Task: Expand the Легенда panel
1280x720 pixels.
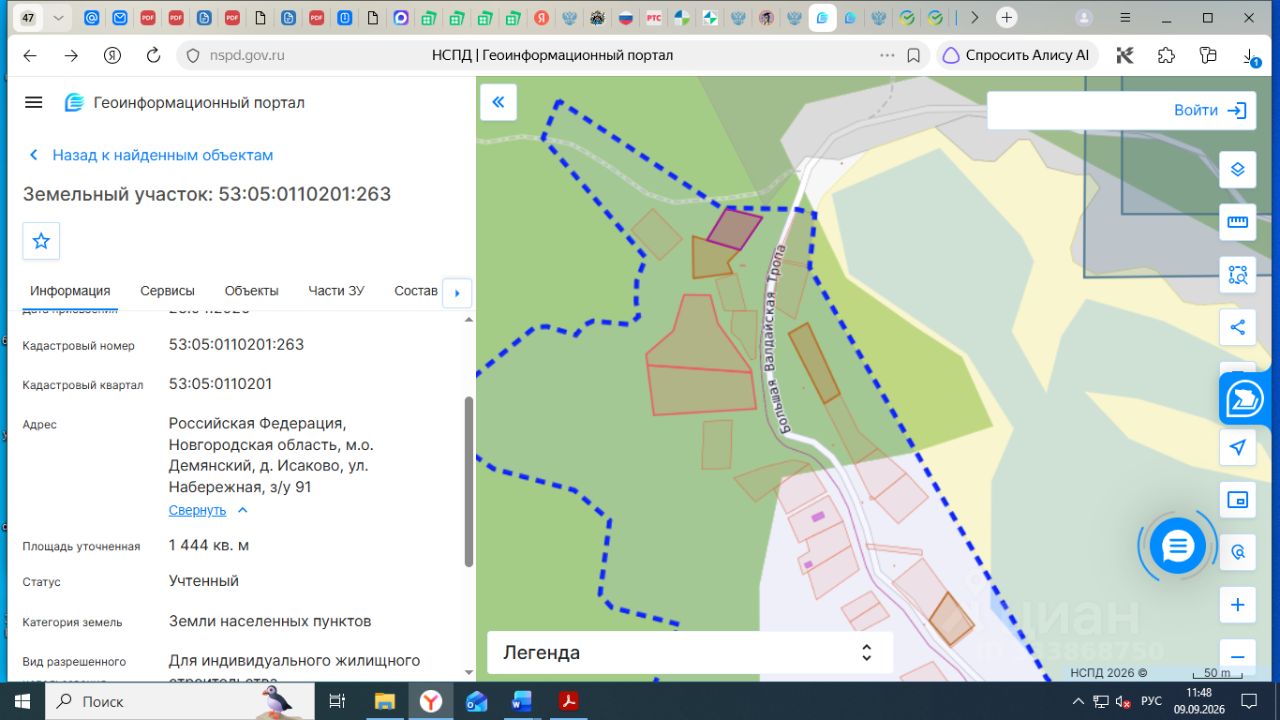Action: click(x=685, y=653)
